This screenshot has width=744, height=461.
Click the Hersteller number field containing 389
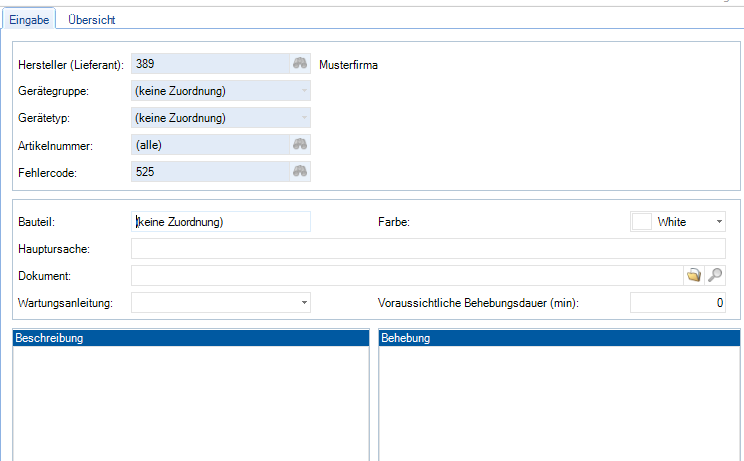pos(210,65)
